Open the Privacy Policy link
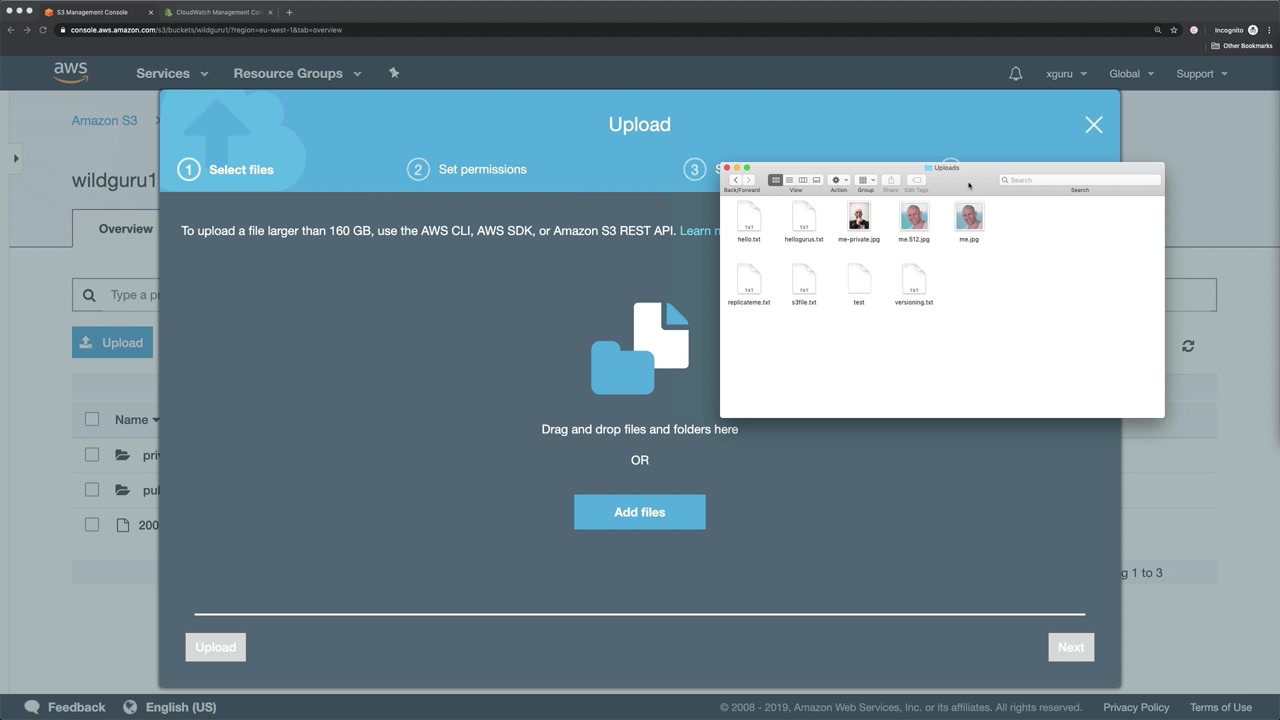Screen dimensions: 1280x720 1136,707
